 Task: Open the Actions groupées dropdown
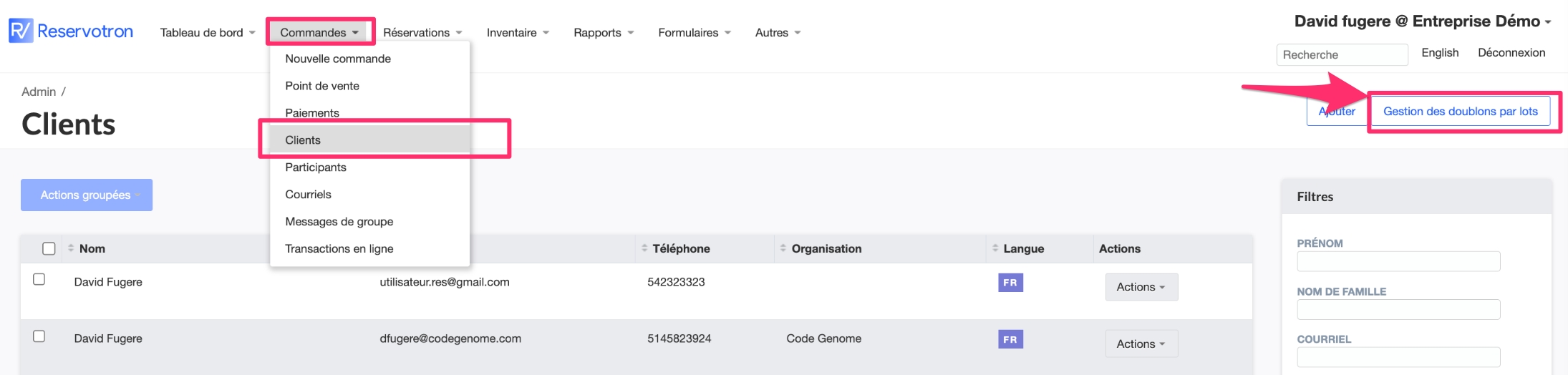[87, 195]
